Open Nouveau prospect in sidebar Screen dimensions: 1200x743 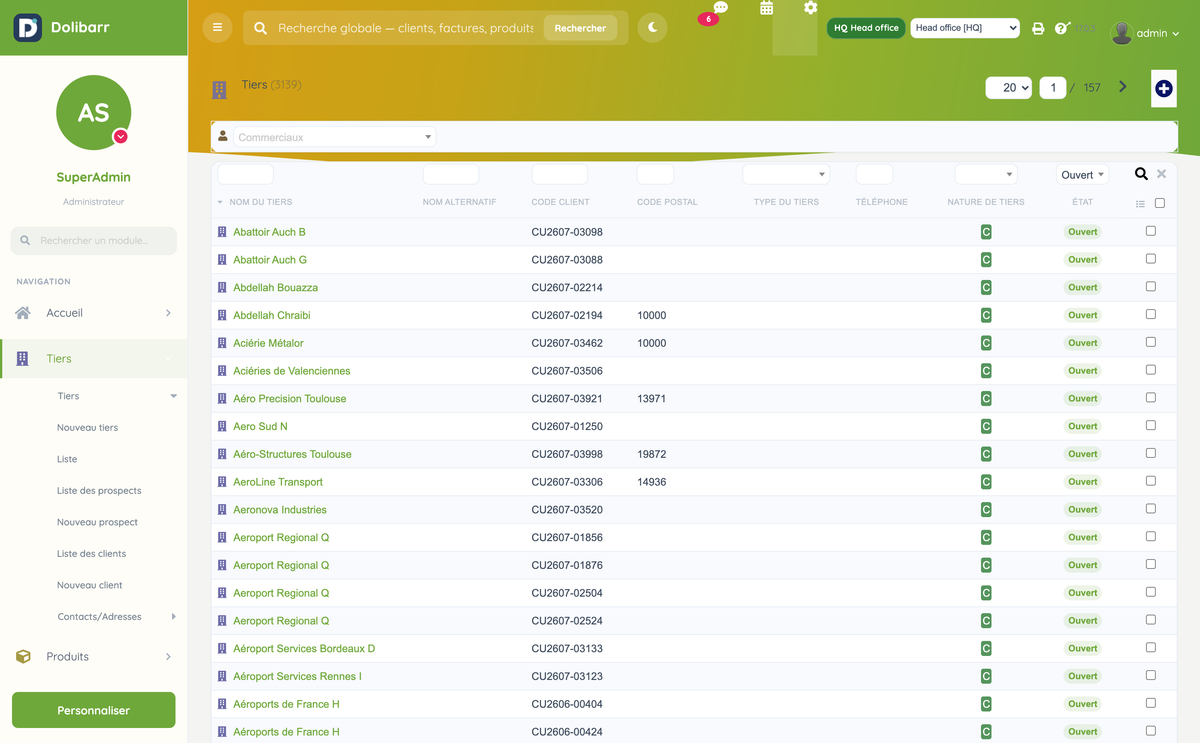pyautogui.click(x=97, y=522)
